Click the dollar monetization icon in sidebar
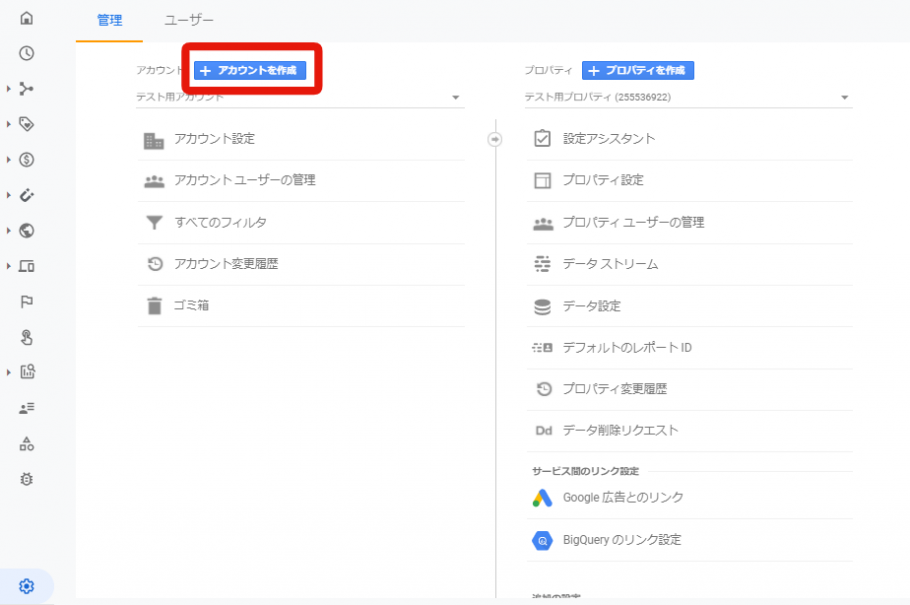 point(27,159)
